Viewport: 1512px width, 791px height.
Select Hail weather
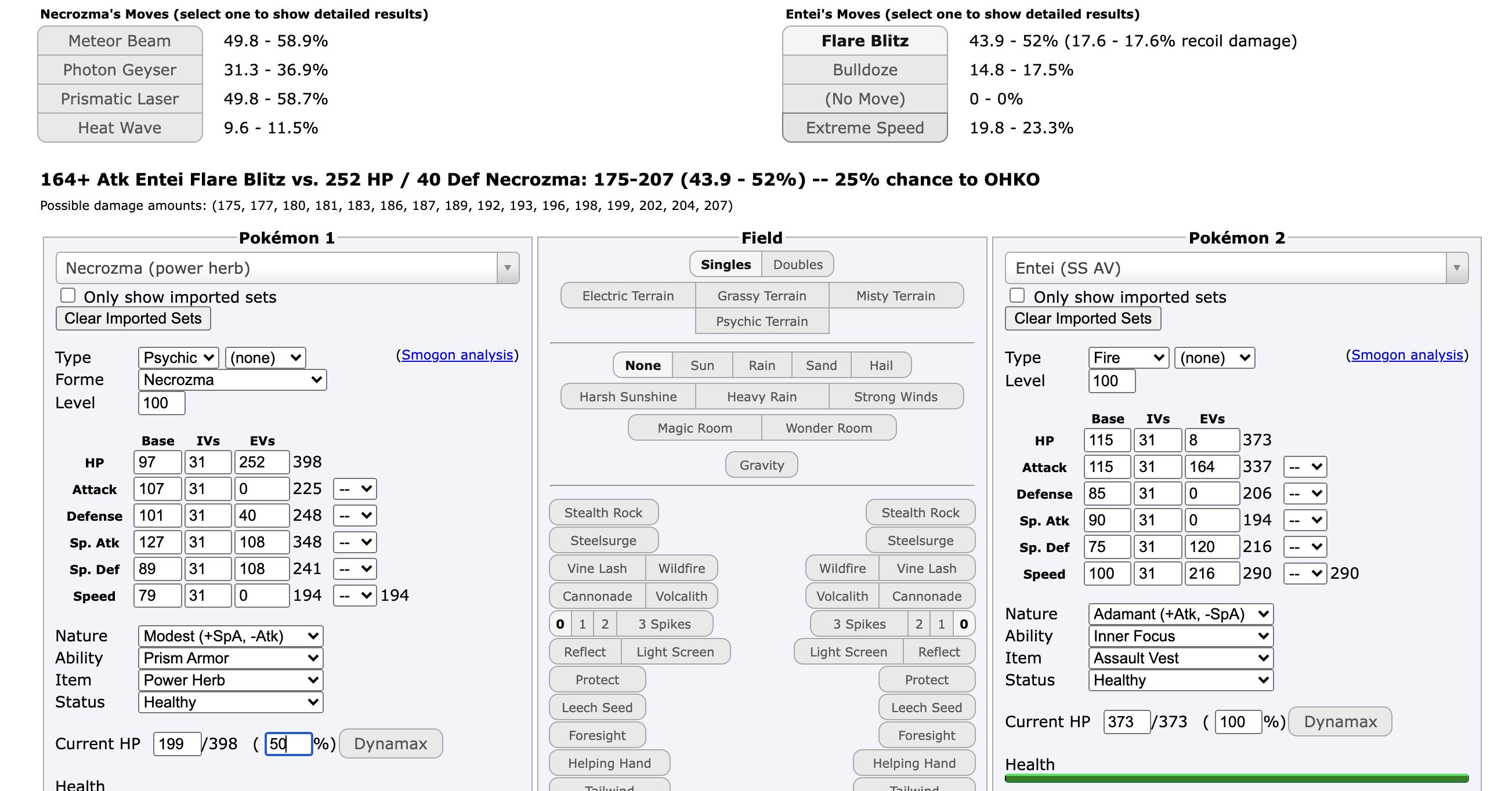tap(881, 365)
